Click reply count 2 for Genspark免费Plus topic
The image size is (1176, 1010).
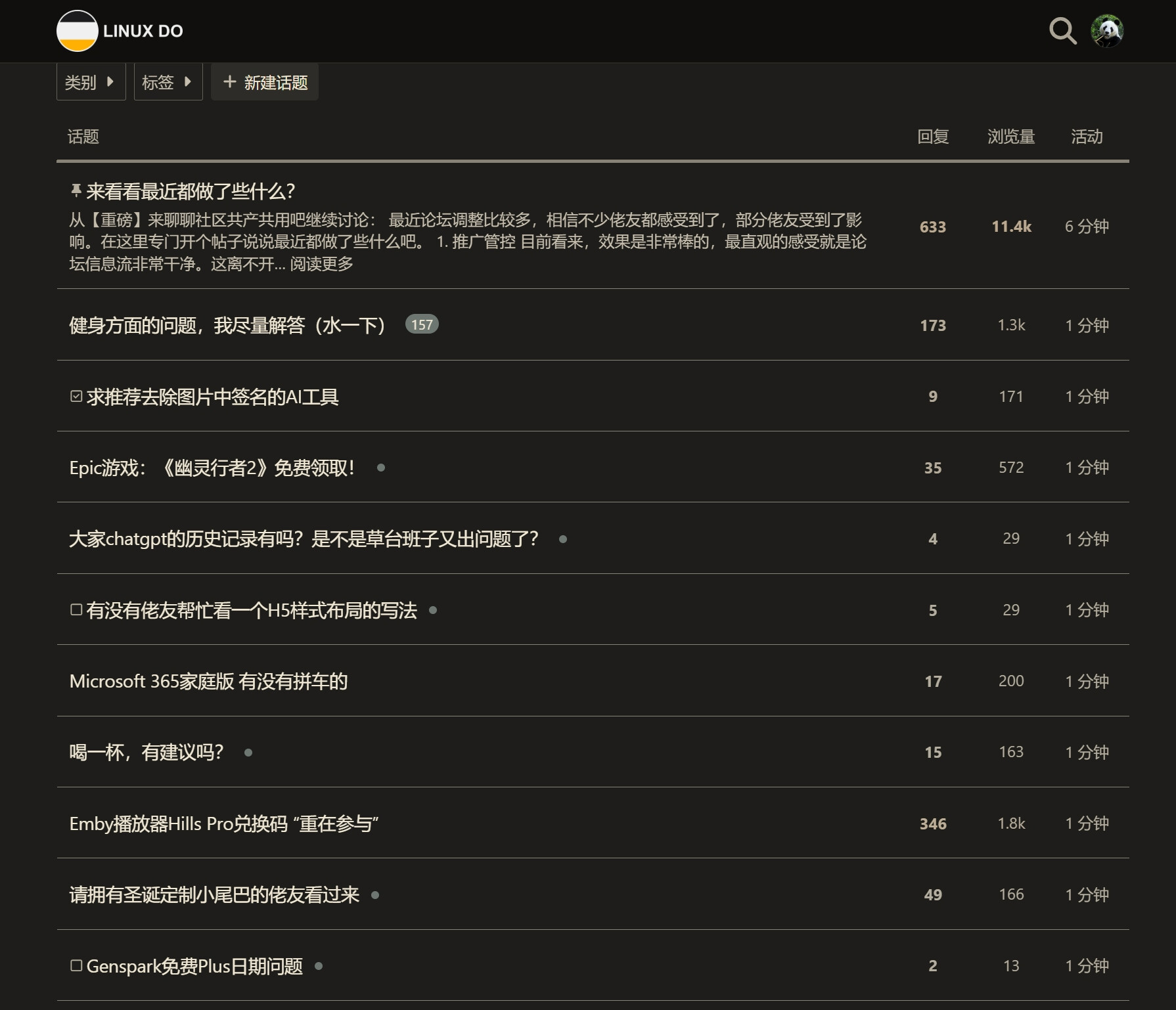(x=933, y=965)
